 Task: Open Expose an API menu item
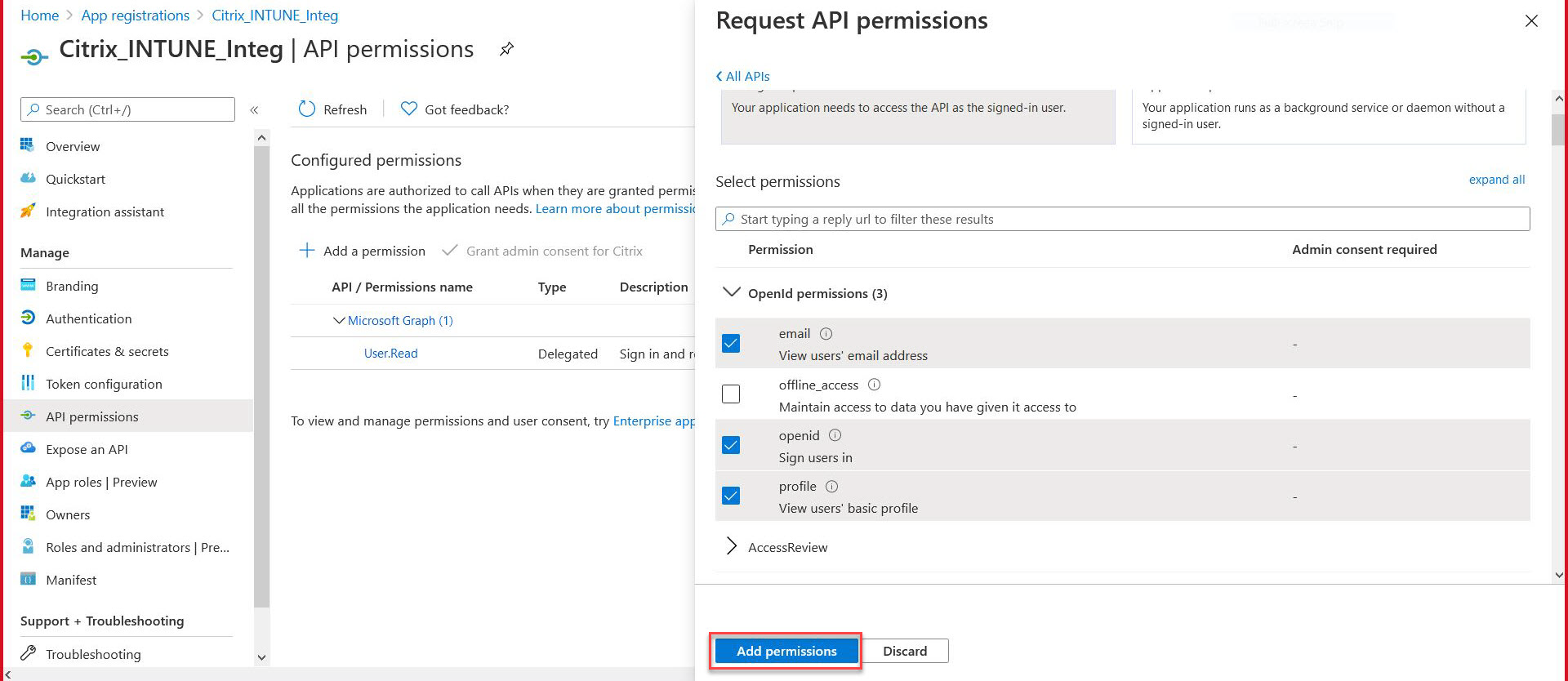tap(87, 449)
